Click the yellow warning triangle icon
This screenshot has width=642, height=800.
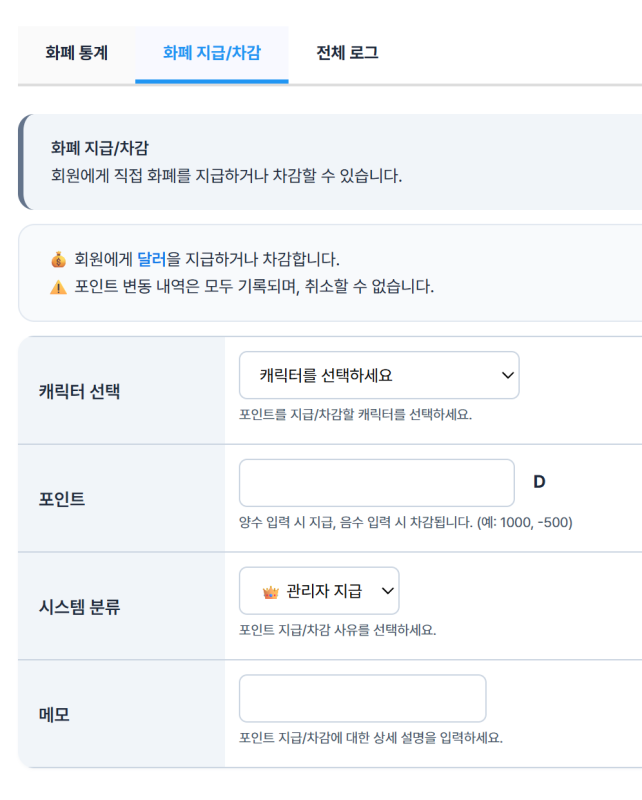tap(58, 286)
